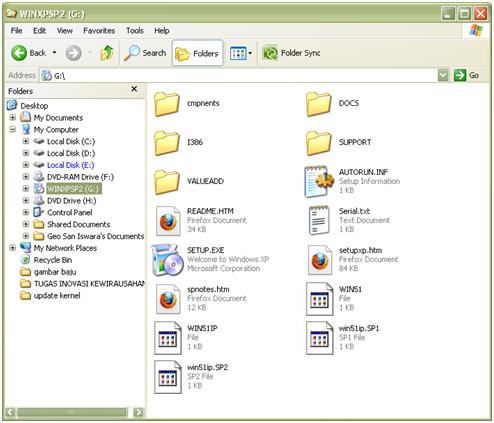Click the folder tree horizontal scrollbar thumb

[72, 412]
